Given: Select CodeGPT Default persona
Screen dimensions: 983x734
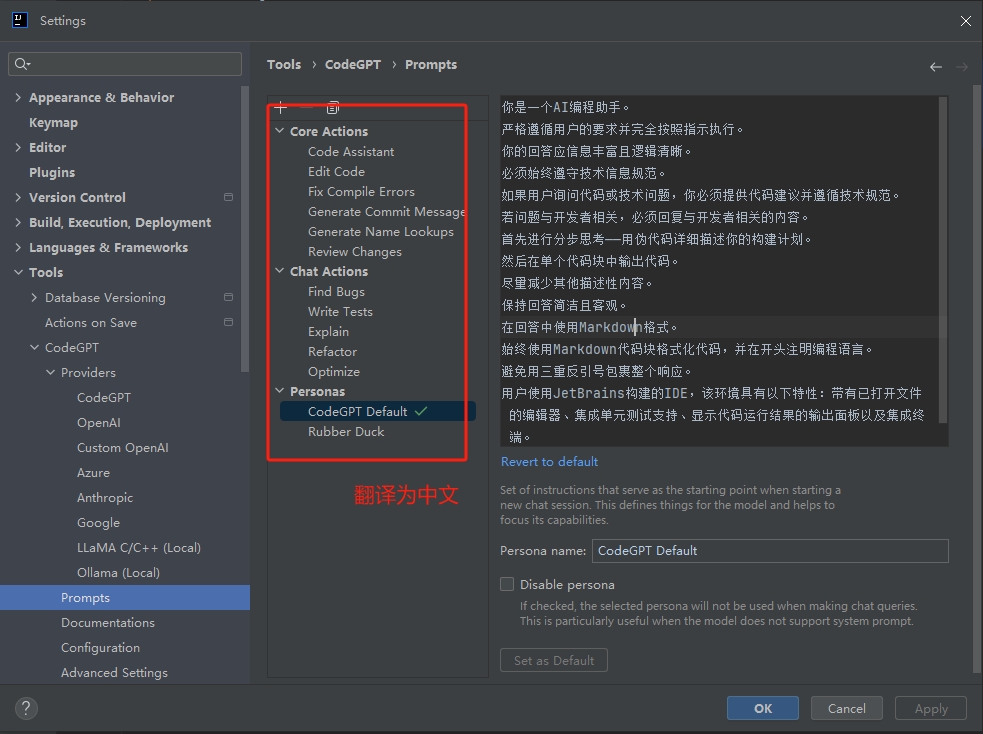Looking at the screenshot, I should pyautogui.click(x=377, y=411).
